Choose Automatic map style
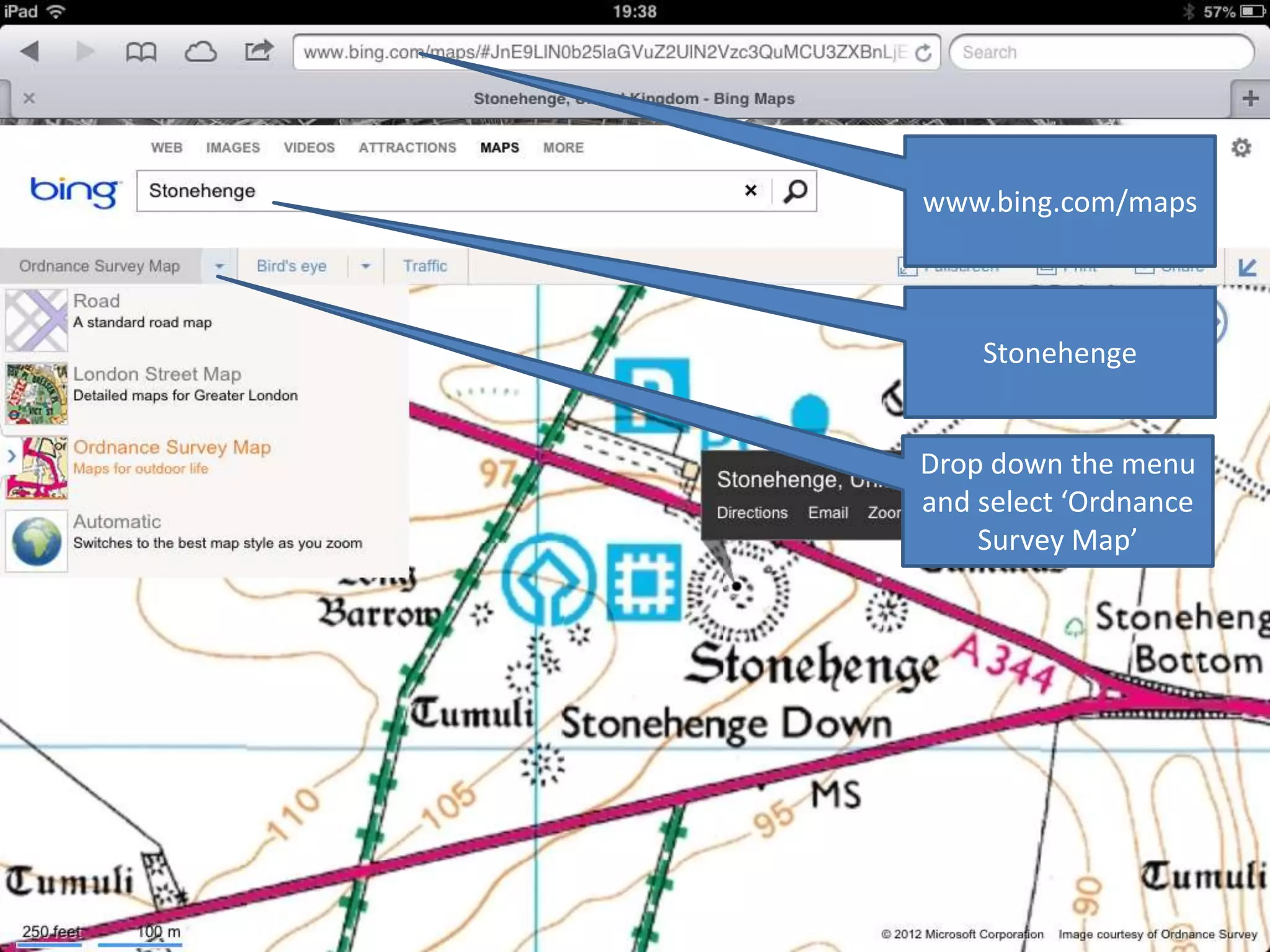Image resolution: width=1270 pixels, height=952 pixels. tap(205, 541)
